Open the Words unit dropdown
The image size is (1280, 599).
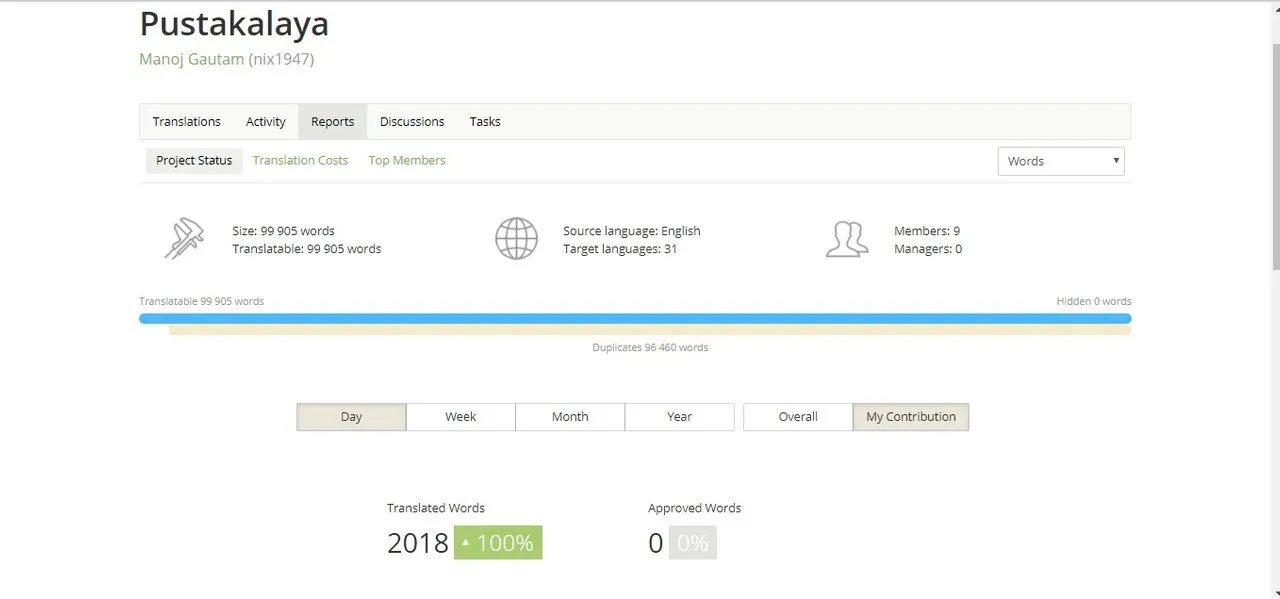coord(1061,161)
